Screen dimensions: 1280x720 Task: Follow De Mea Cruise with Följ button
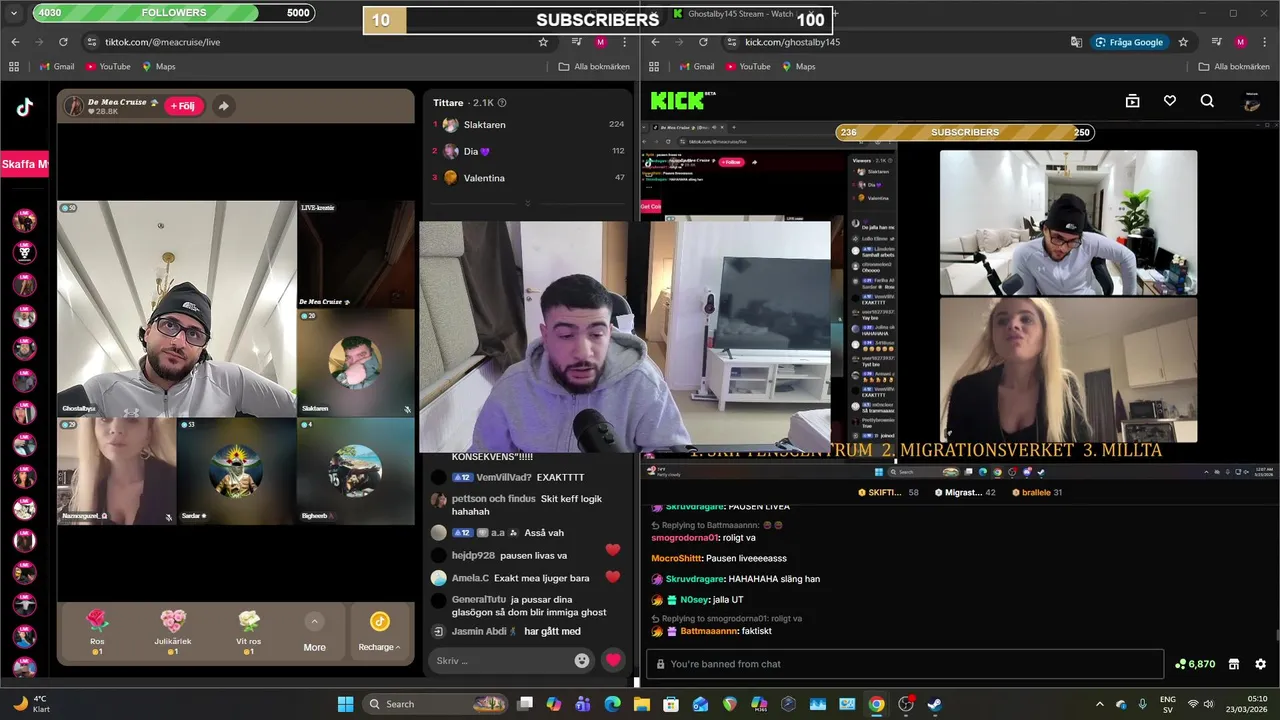(184, 106)
